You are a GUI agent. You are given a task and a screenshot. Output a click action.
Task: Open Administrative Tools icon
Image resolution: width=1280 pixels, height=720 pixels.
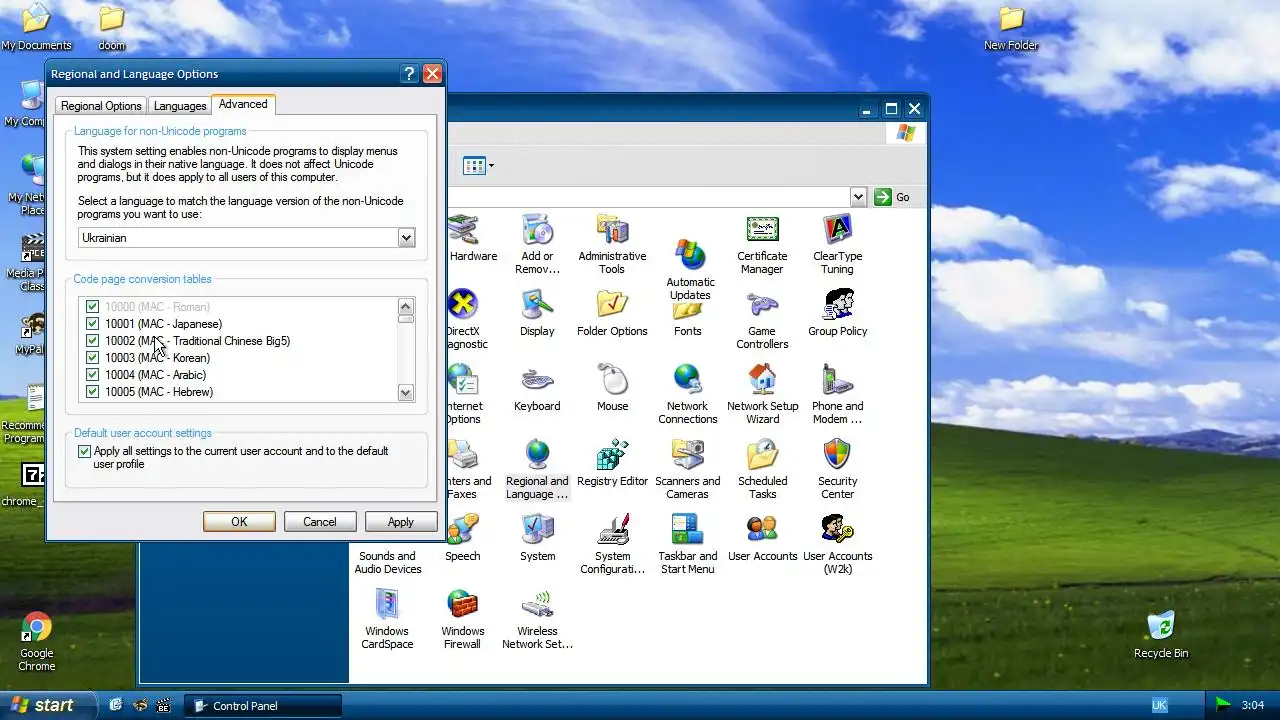coord(612,244)
